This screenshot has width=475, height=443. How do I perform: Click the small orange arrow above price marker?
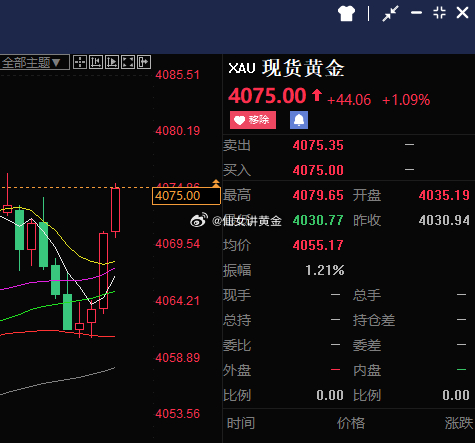216,182
